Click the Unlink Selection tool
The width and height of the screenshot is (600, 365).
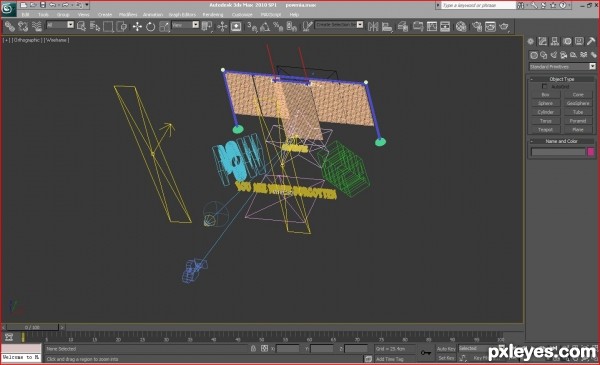coord(23,26)
